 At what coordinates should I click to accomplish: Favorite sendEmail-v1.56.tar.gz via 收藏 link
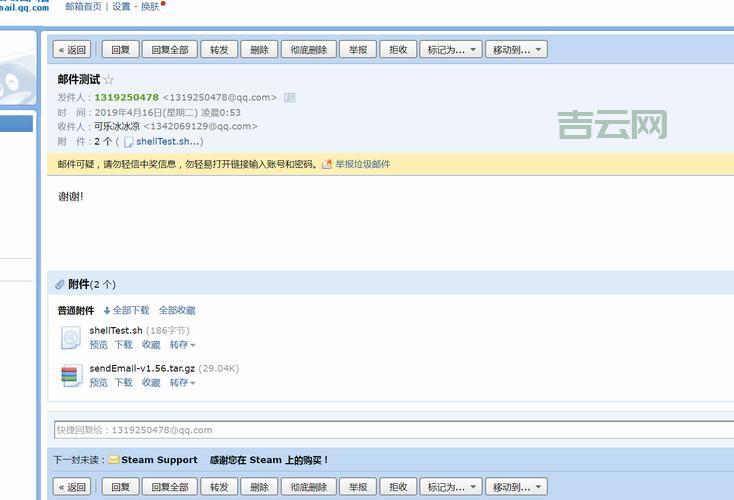[151, 383]
